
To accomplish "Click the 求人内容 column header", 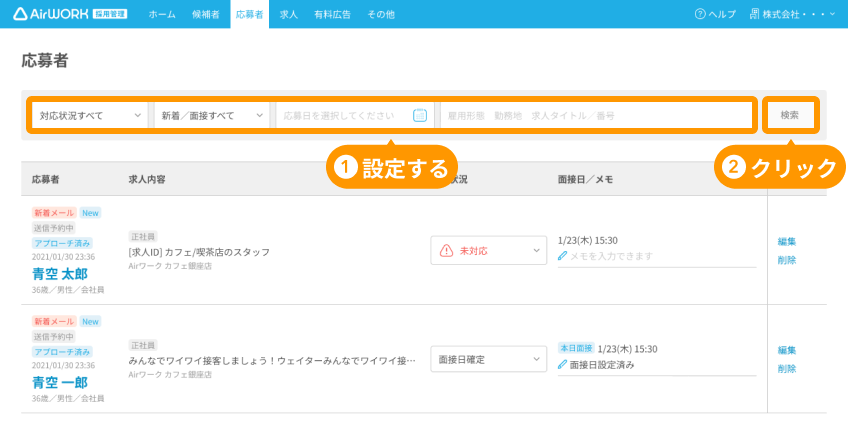I will (x=147, y=179).
